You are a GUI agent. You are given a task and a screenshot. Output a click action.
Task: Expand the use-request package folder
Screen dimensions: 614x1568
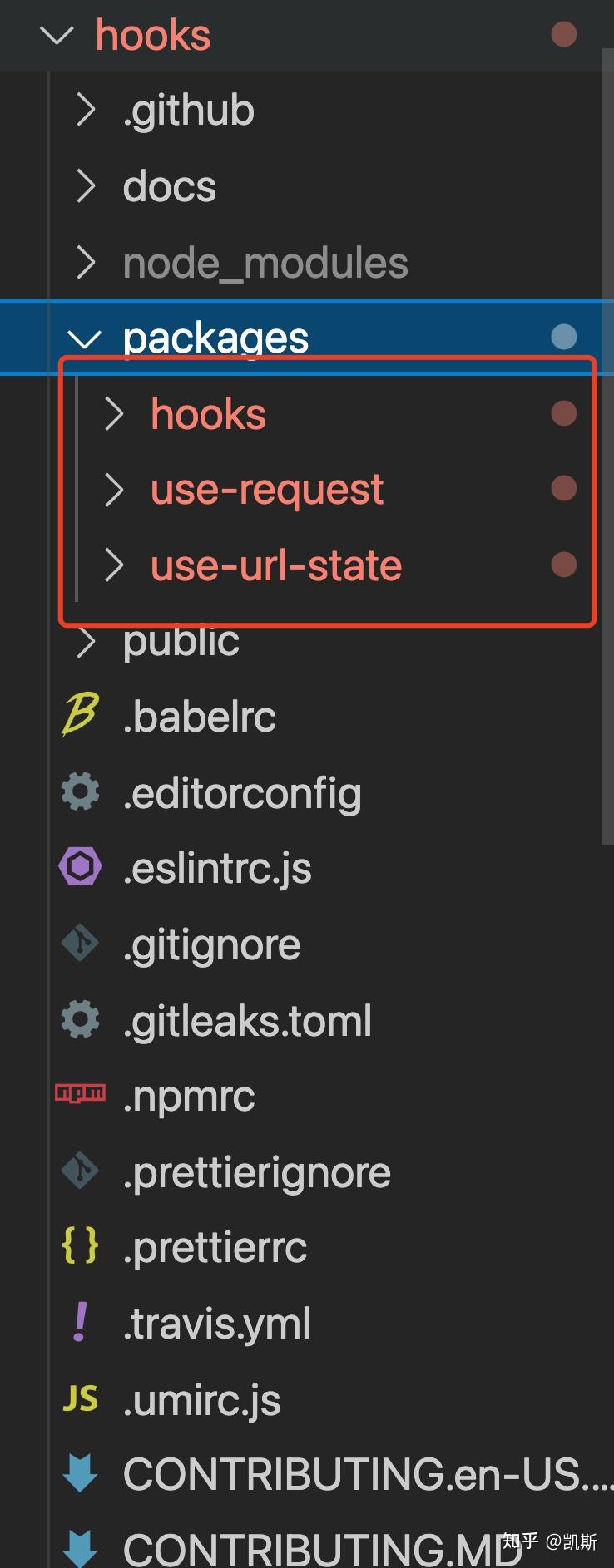(x=113, y=490)
